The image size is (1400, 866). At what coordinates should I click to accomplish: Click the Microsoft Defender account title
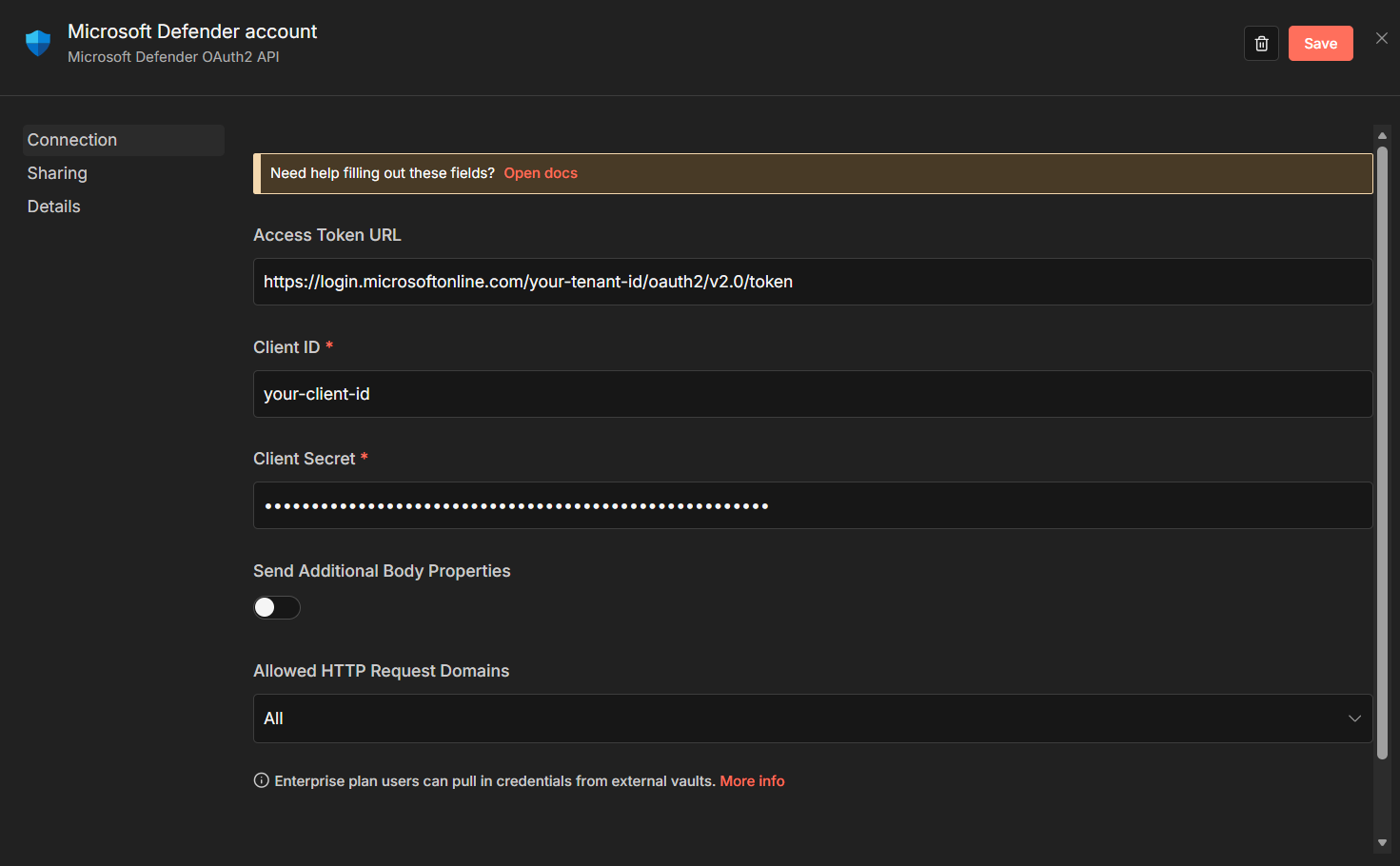tap(192, 31)
